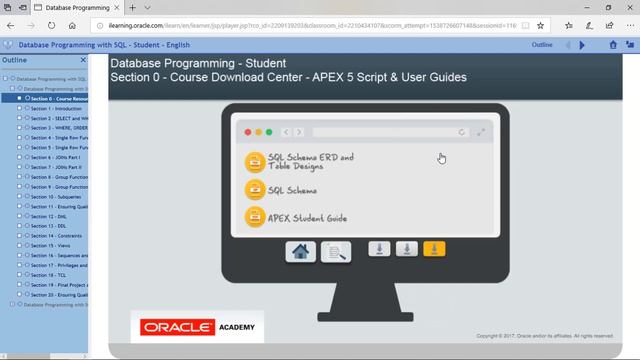Viewport: 640px width, 360px height.
Task: Click forward arrow in monitor mock browser
Action: 299,132
